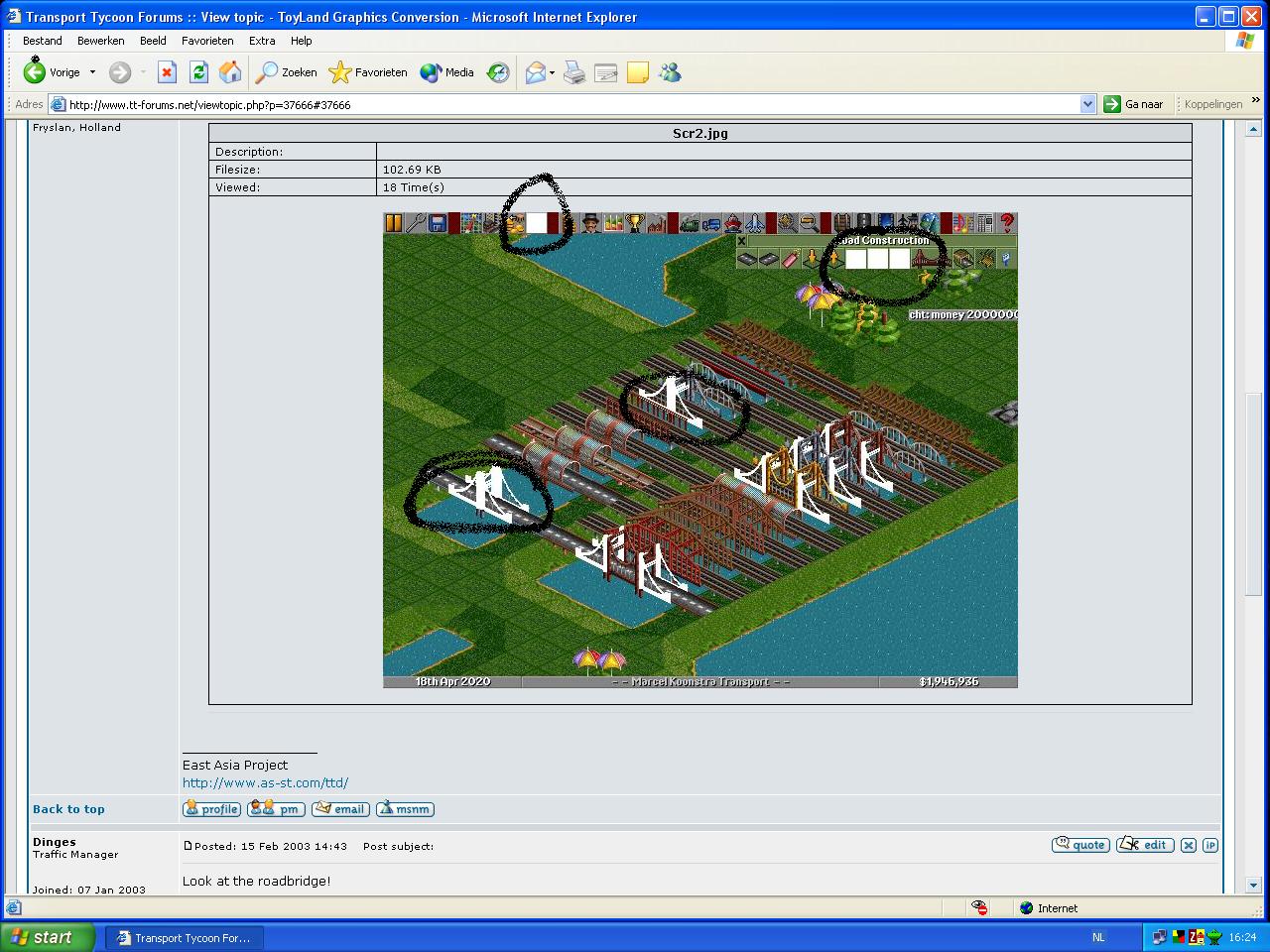Viewport: 1270px width, 952px height.
Task: Delete Dinges' post with the X button
Action: point(1188,845)
